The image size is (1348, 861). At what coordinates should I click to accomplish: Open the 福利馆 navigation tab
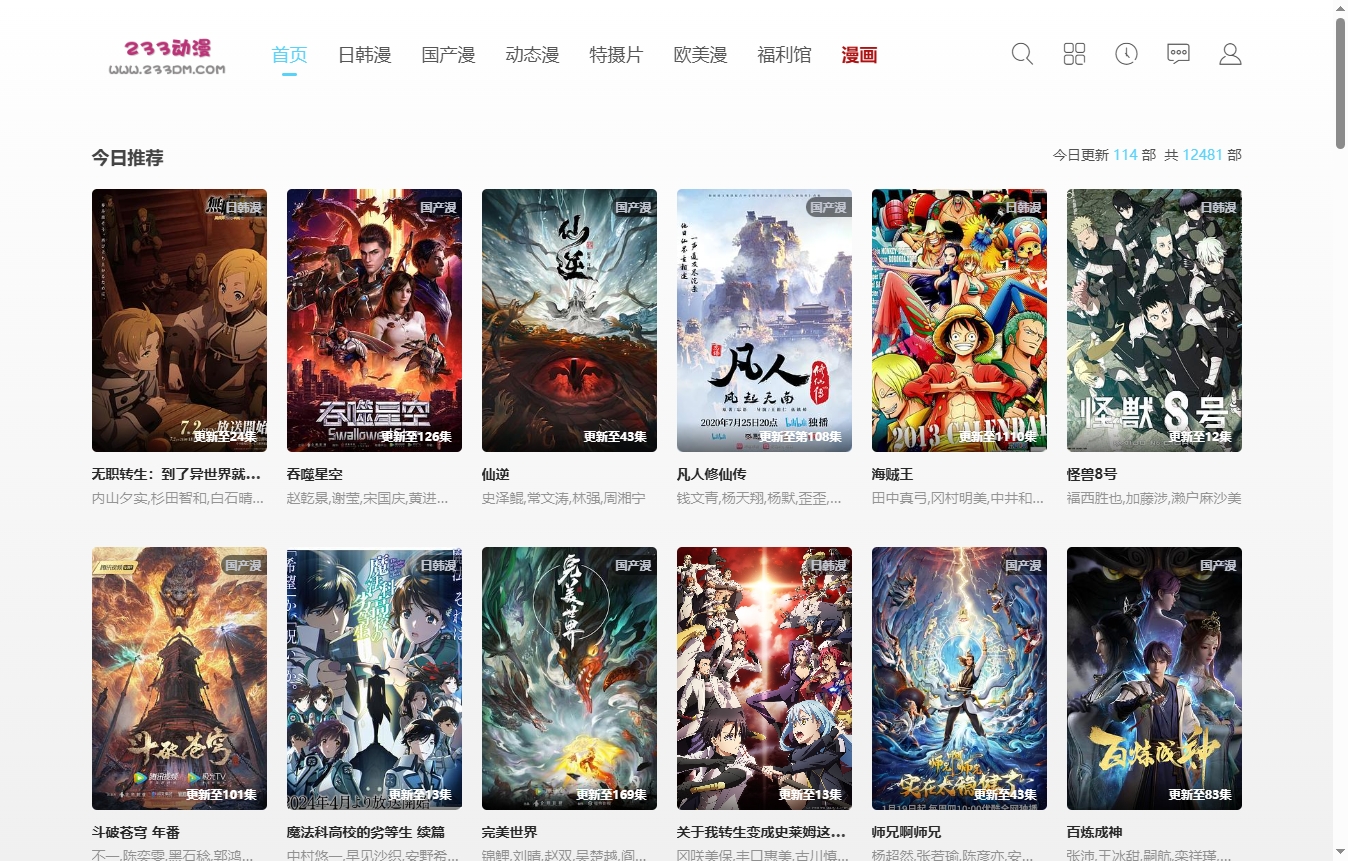coord(784,55)
